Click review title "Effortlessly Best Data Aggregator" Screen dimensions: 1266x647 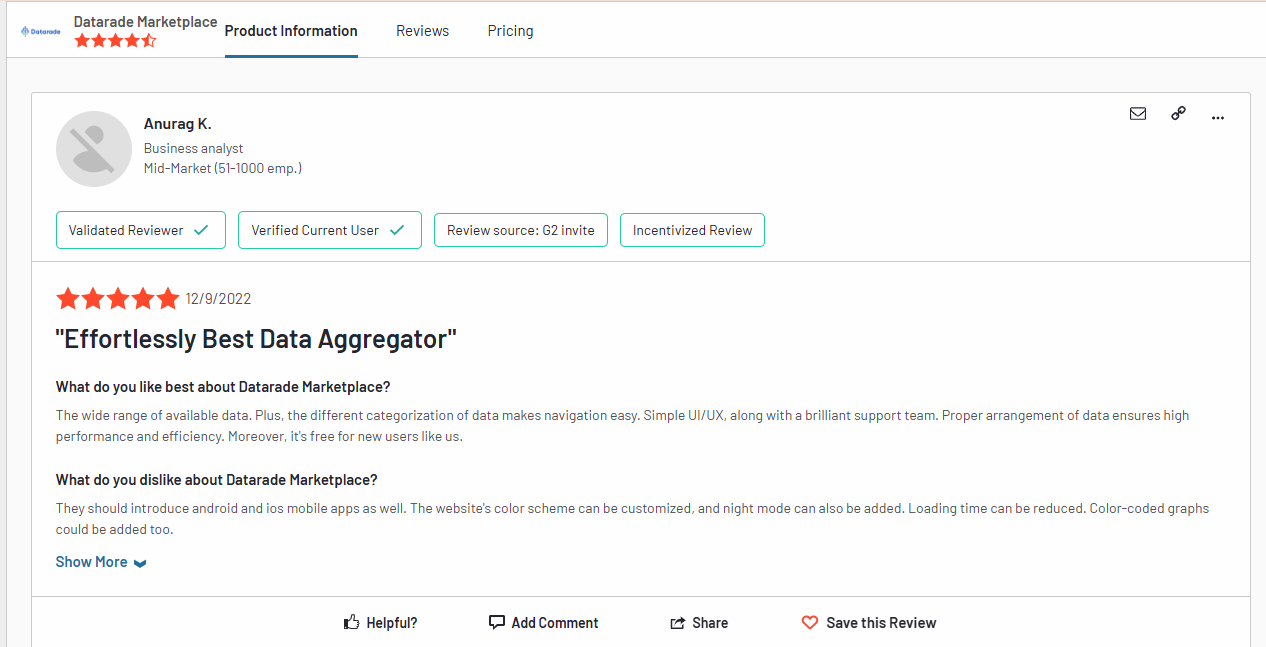point(256,339)
